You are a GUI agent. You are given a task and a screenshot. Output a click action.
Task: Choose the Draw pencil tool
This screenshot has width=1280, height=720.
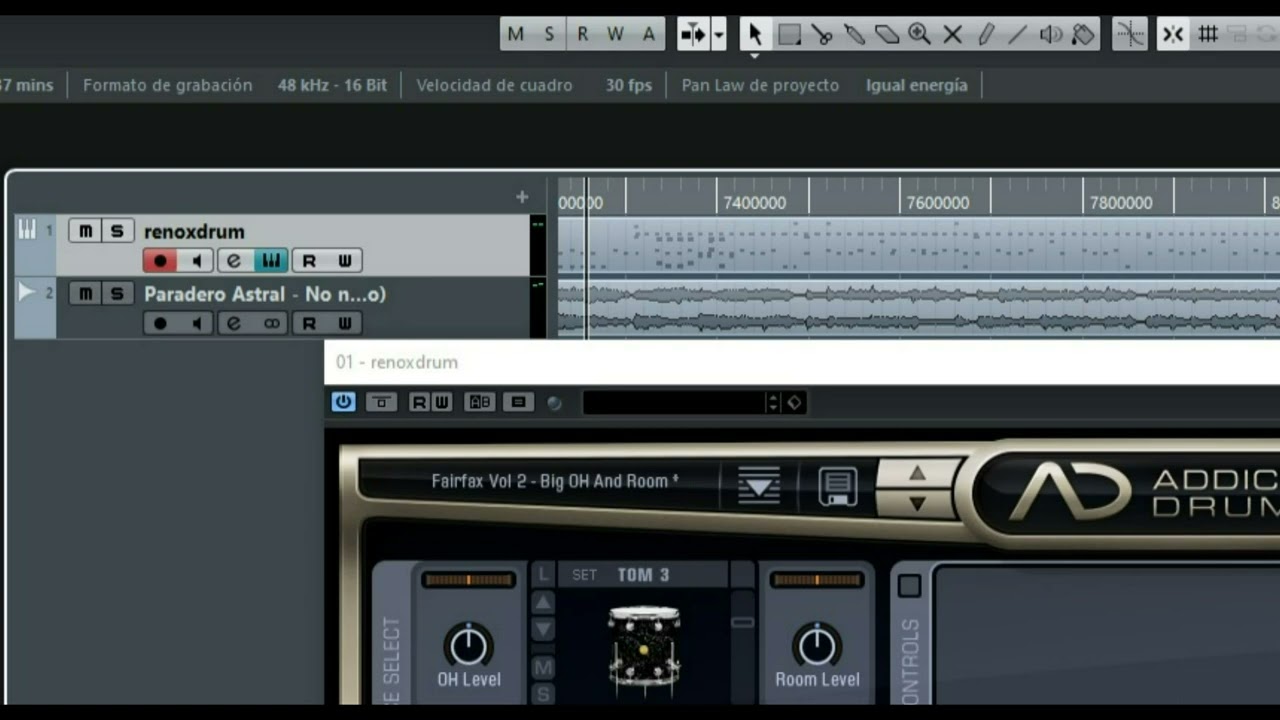(x=986, y=34)
